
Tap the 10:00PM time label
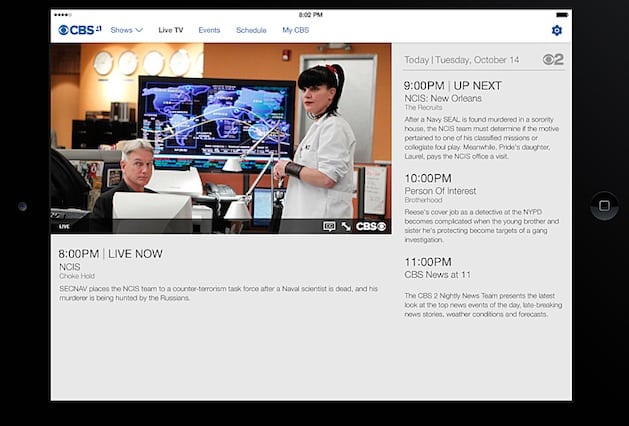click(x=428, y=178)
